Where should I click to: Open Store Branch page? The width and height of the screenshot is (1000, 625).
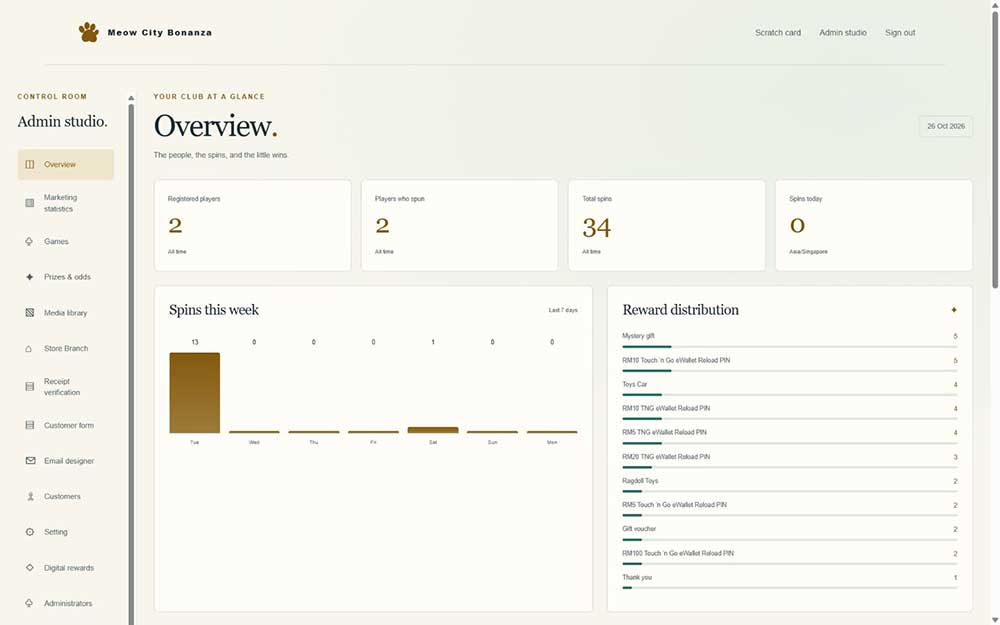click(66, 348)
